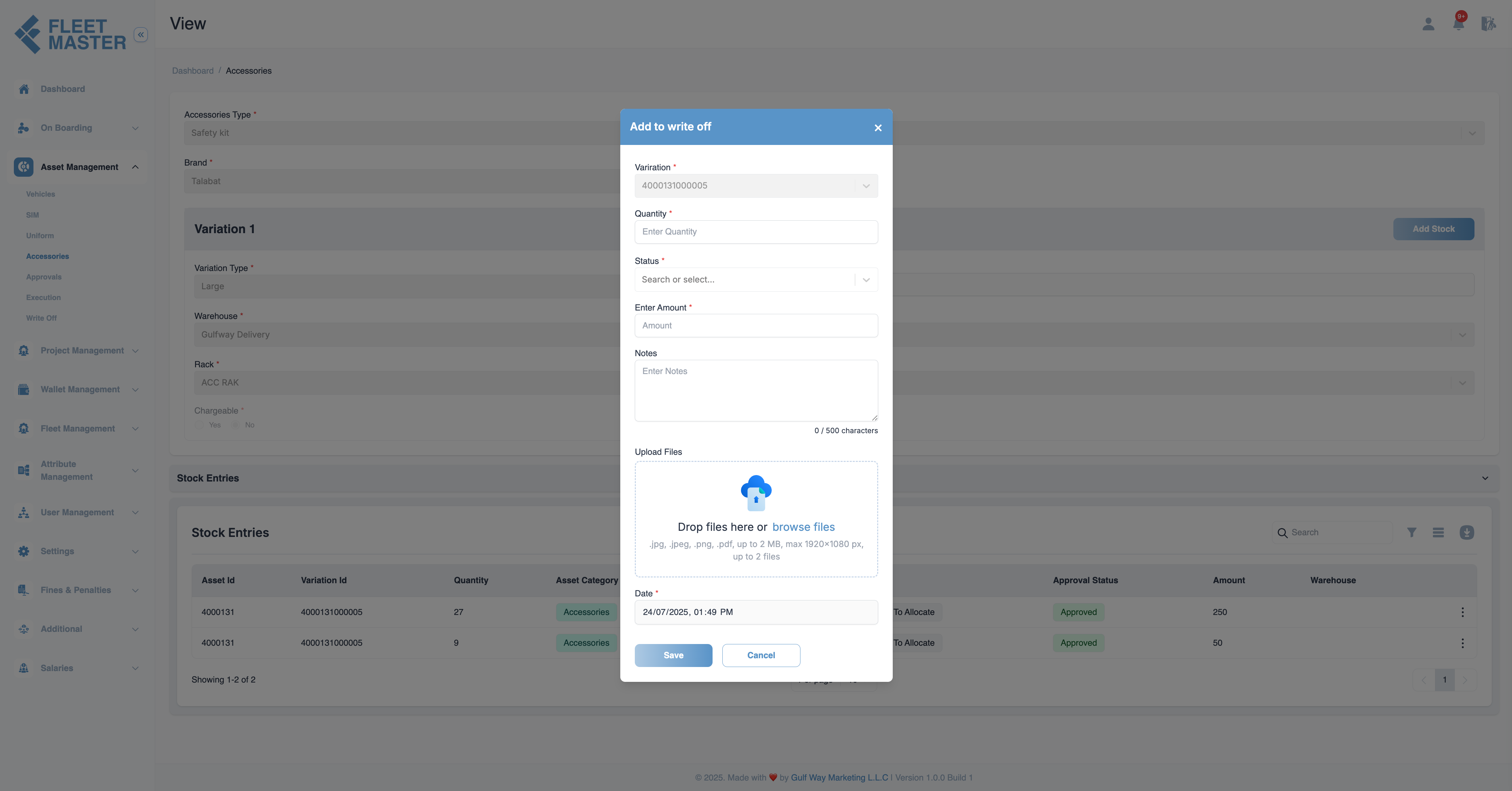Viewport: 1512px width, 791px height.
Task: Click the Notes text area
Action: pyautogui.click(x=756, y=390)
